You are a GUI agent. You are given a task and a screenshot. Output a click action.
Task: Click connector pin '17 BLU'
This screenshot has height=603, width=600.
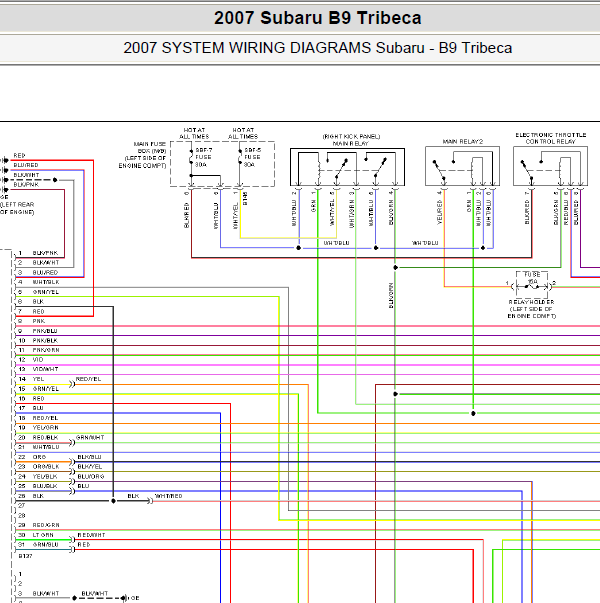click(31, 408)
